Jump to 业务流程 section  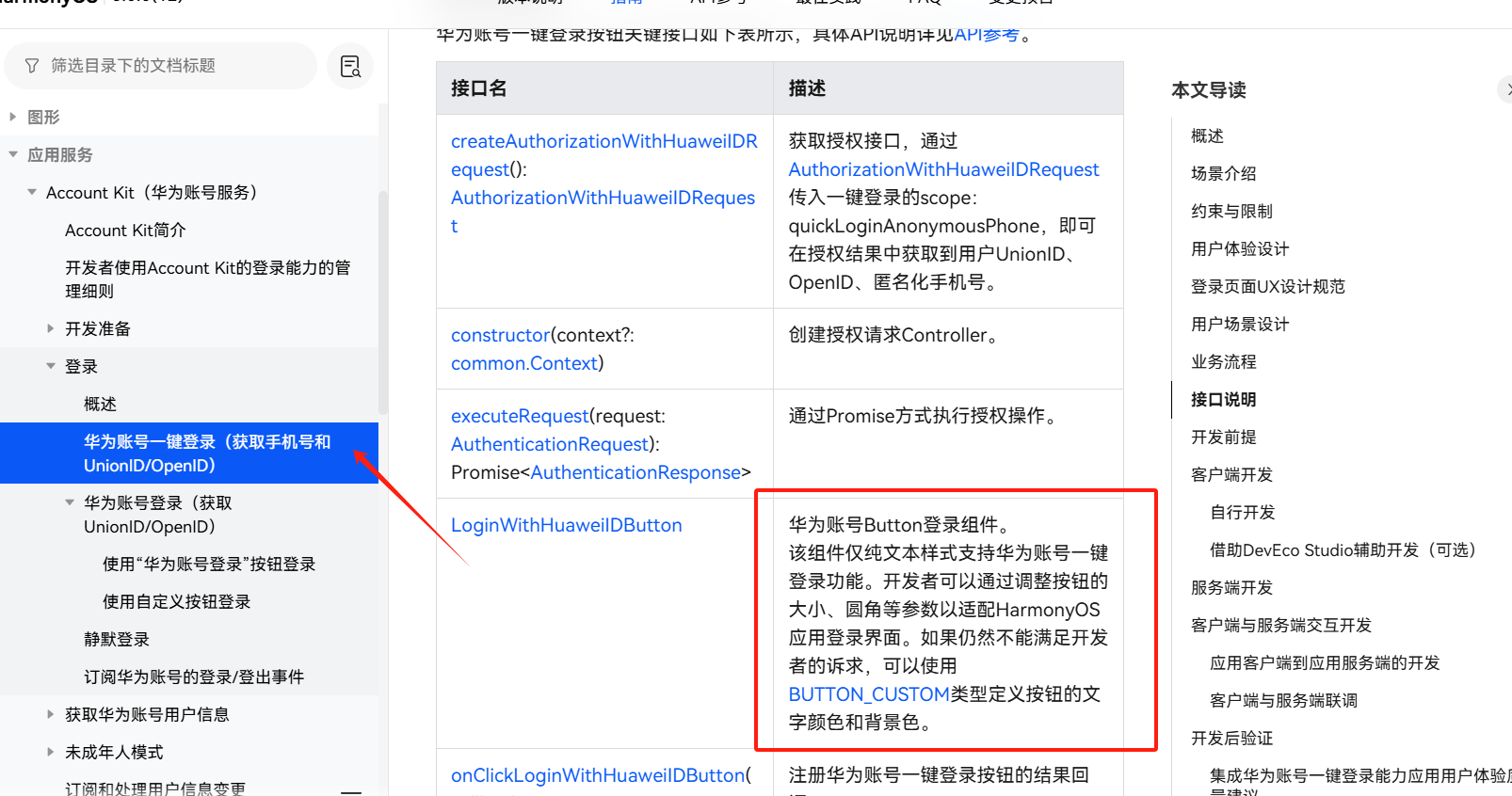click(1224, 361)
